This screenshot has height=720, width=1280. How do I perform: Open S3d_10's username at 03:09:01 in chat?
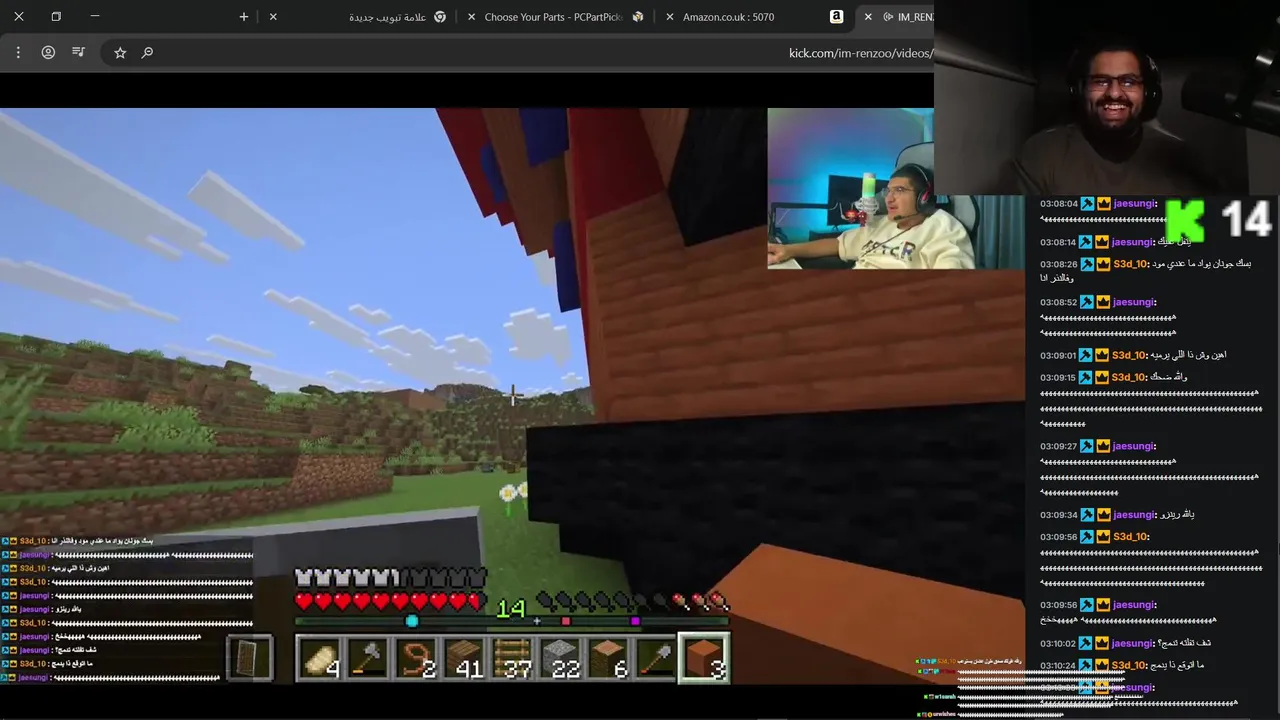[x=1128, y=355]
